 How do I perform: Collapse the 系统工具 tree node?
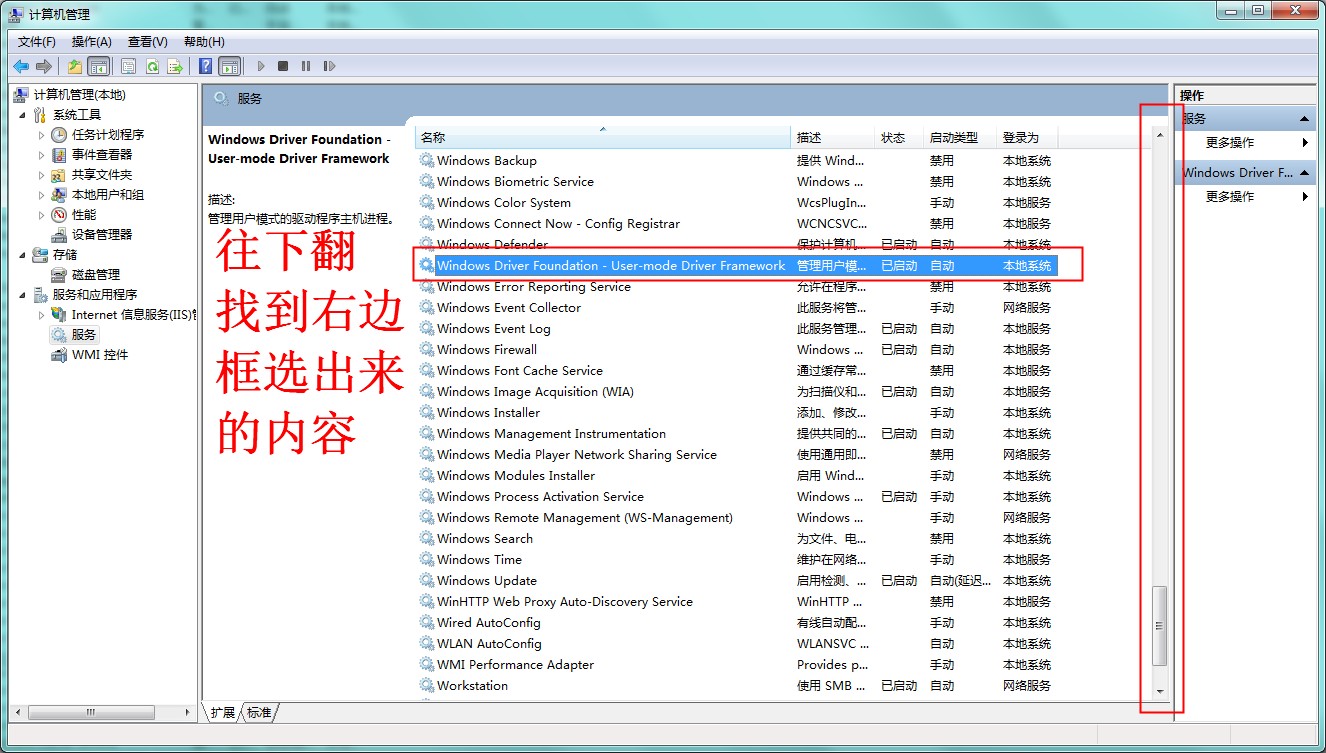(22, 114)
